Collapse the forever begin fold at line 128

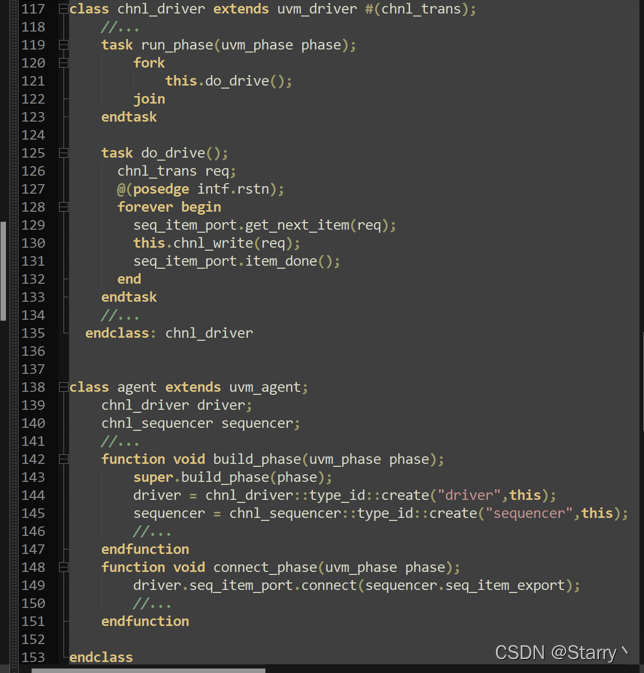[x=64, y=207]
